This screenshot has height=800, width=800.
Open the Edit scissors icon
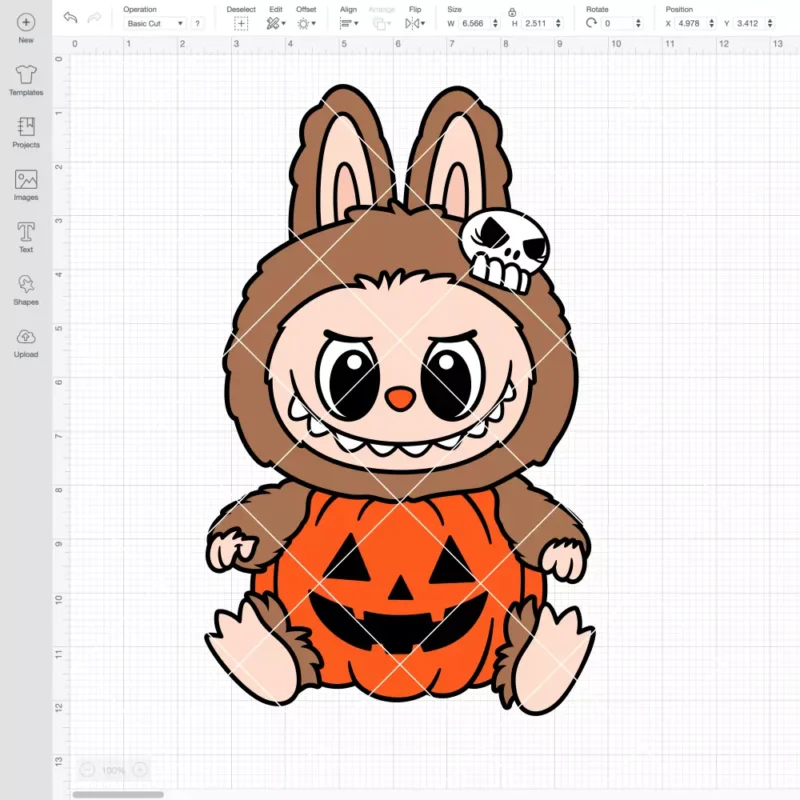tap(273, 23)
